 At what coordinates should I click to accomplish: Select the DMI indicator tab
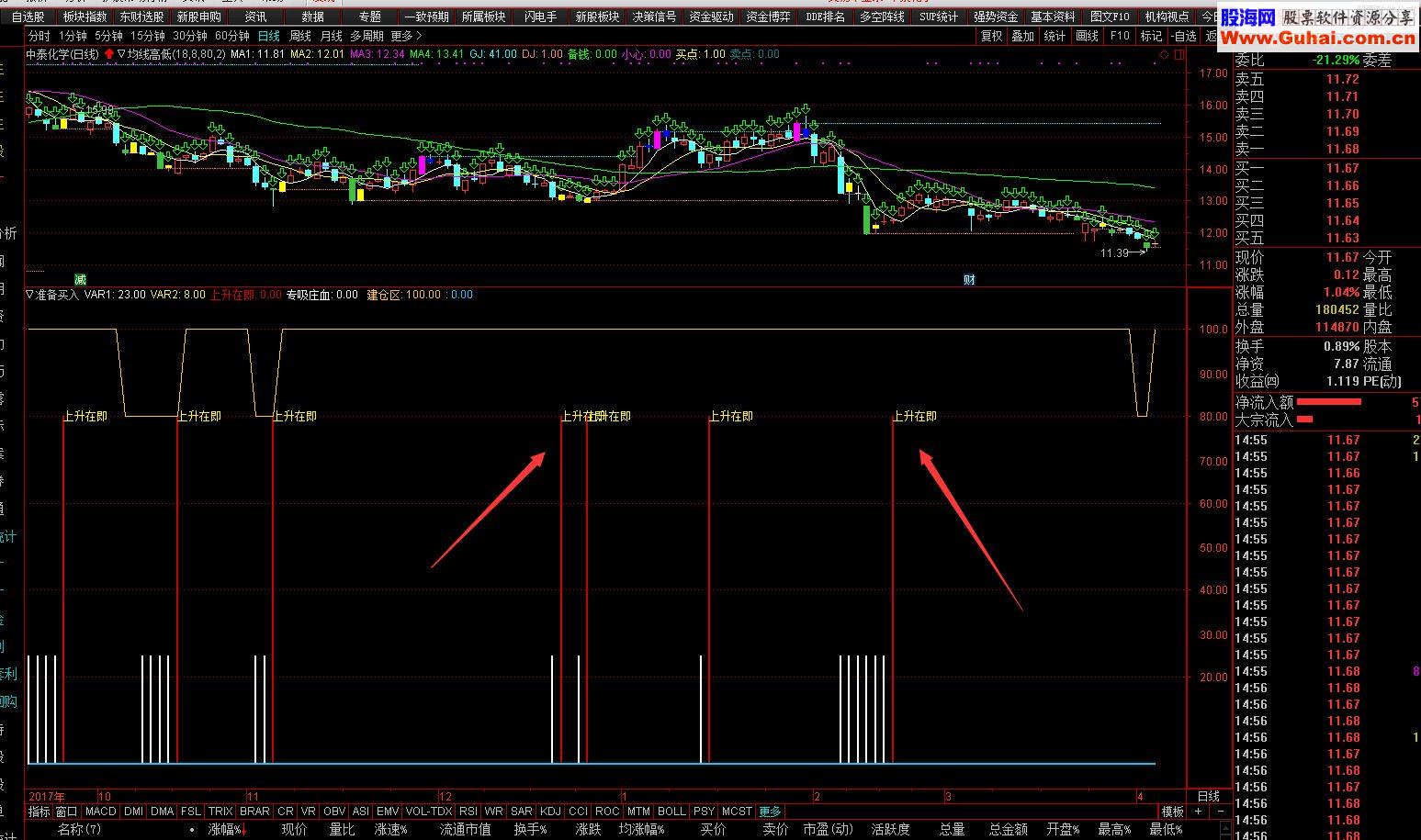tap(133, 812)
